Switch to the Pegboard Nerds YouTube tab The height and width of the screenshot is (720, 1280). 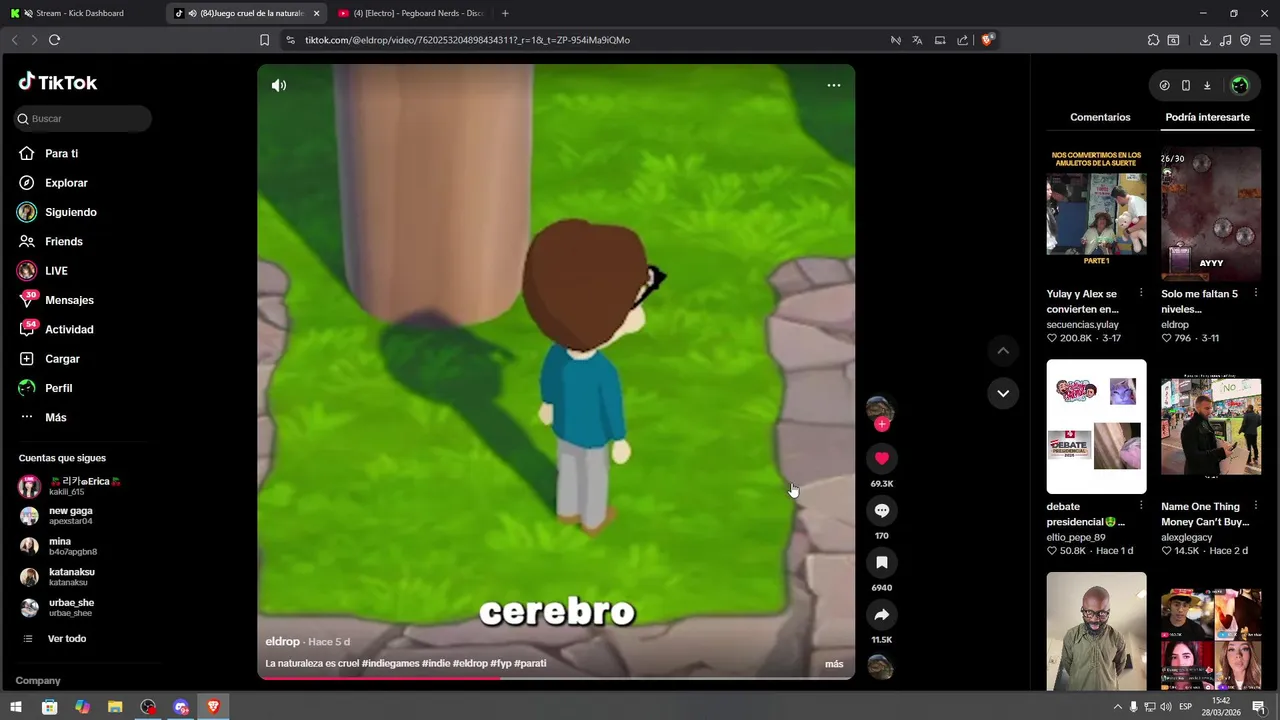(x=412, y=13)
